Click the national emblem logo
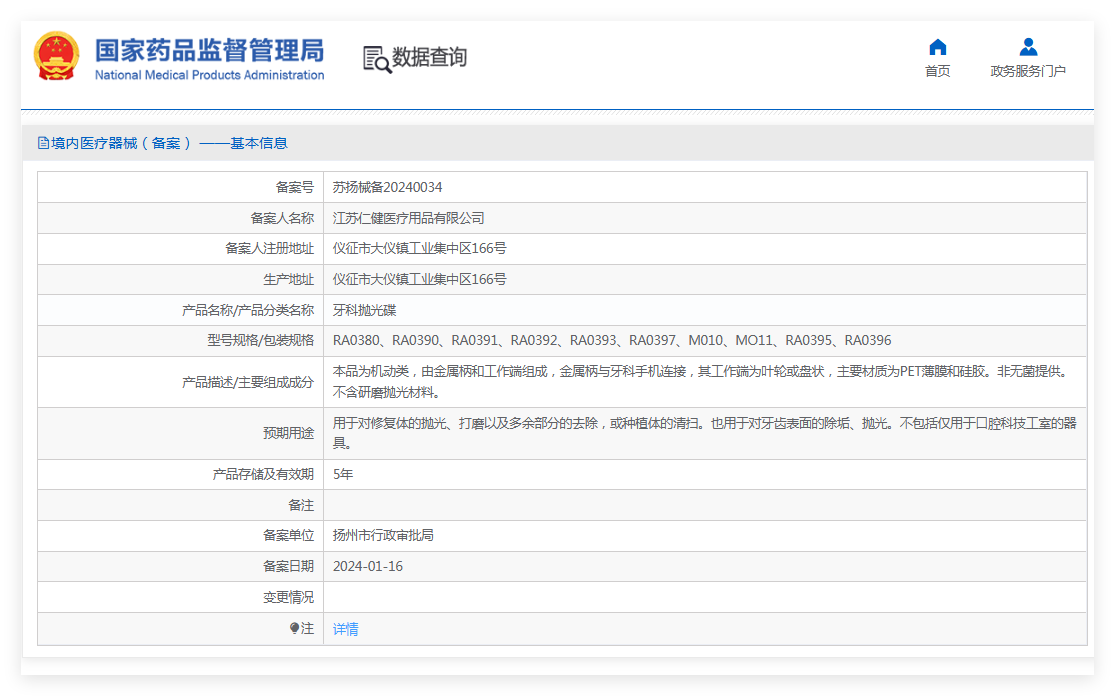 click(56, 56)
